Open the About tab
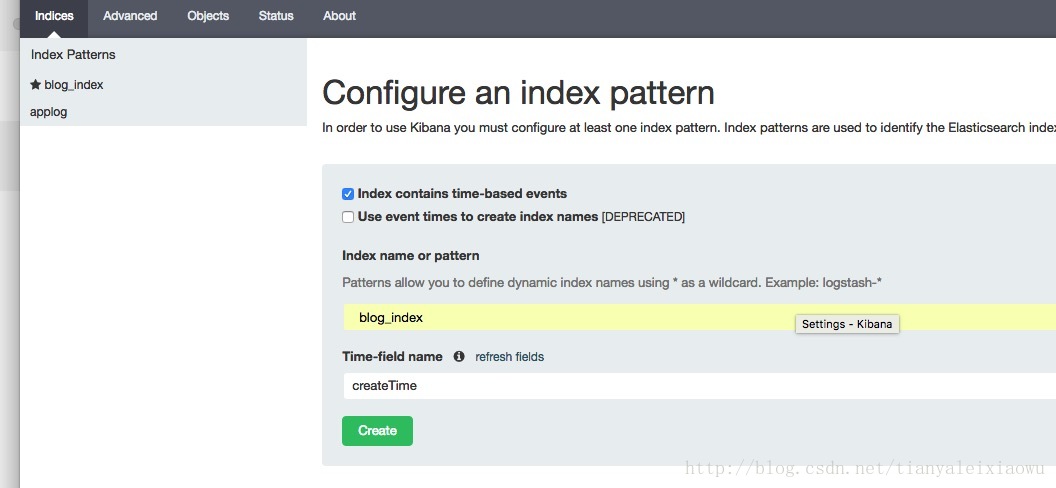 click(339, 16)
